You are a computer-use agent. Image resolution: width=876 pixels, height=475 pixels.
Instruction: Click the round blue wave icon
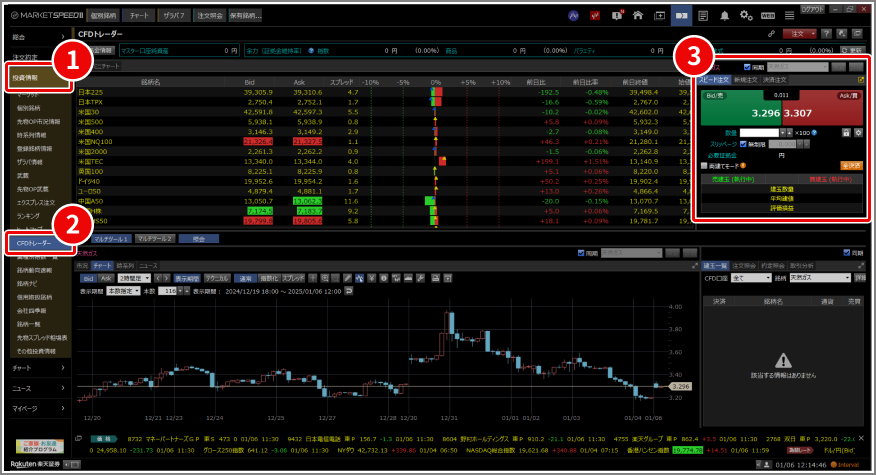click(573, 16)
